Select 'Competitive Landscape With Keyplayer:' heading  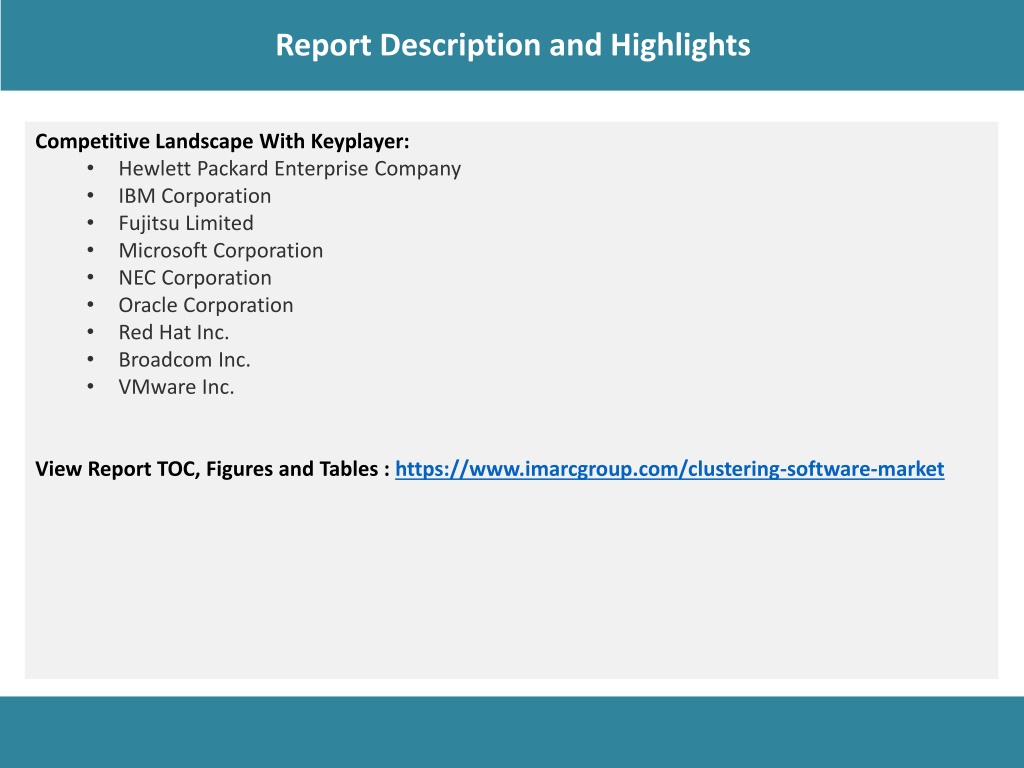click(x=222, y=142)
